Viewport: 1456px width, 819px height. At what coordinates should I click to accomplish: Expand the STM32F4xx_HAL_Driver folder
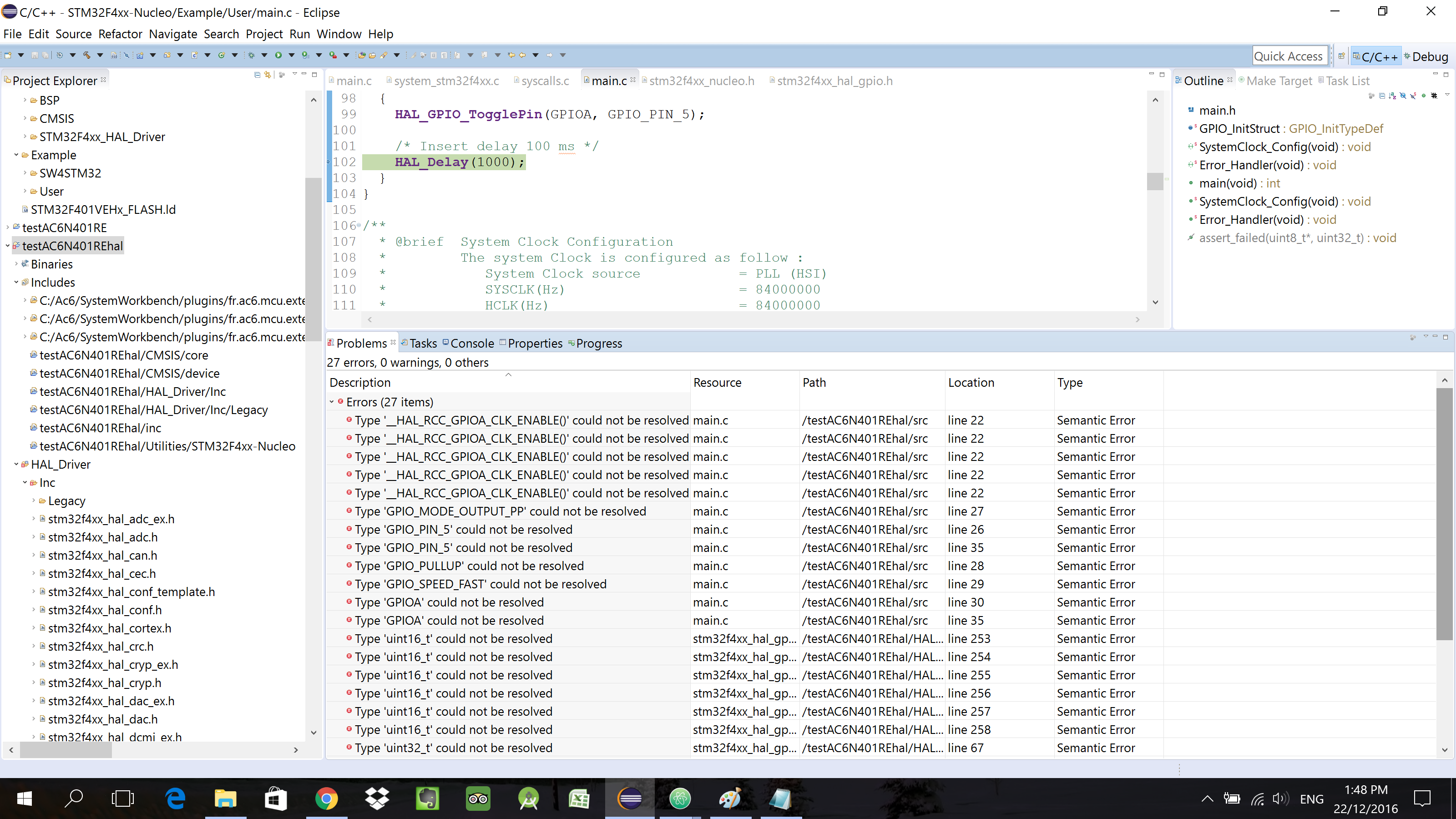pyautogui.click(x=25, y=137)
